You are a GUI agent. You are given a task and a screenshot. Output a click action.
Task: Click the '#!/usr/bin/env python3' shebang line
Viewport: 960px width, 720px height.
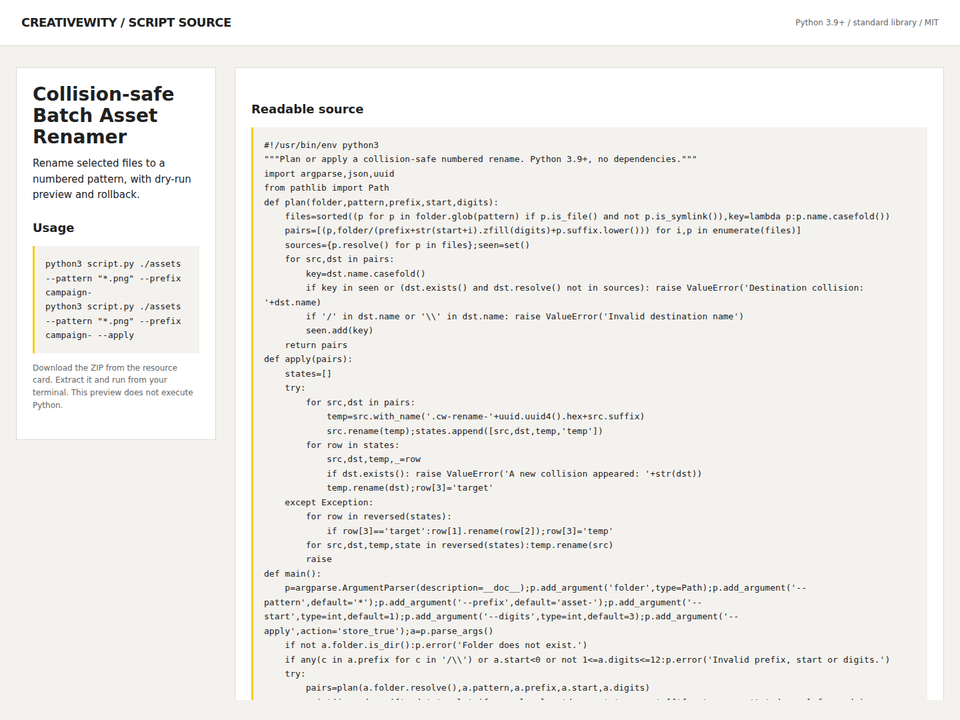[321, 145]
